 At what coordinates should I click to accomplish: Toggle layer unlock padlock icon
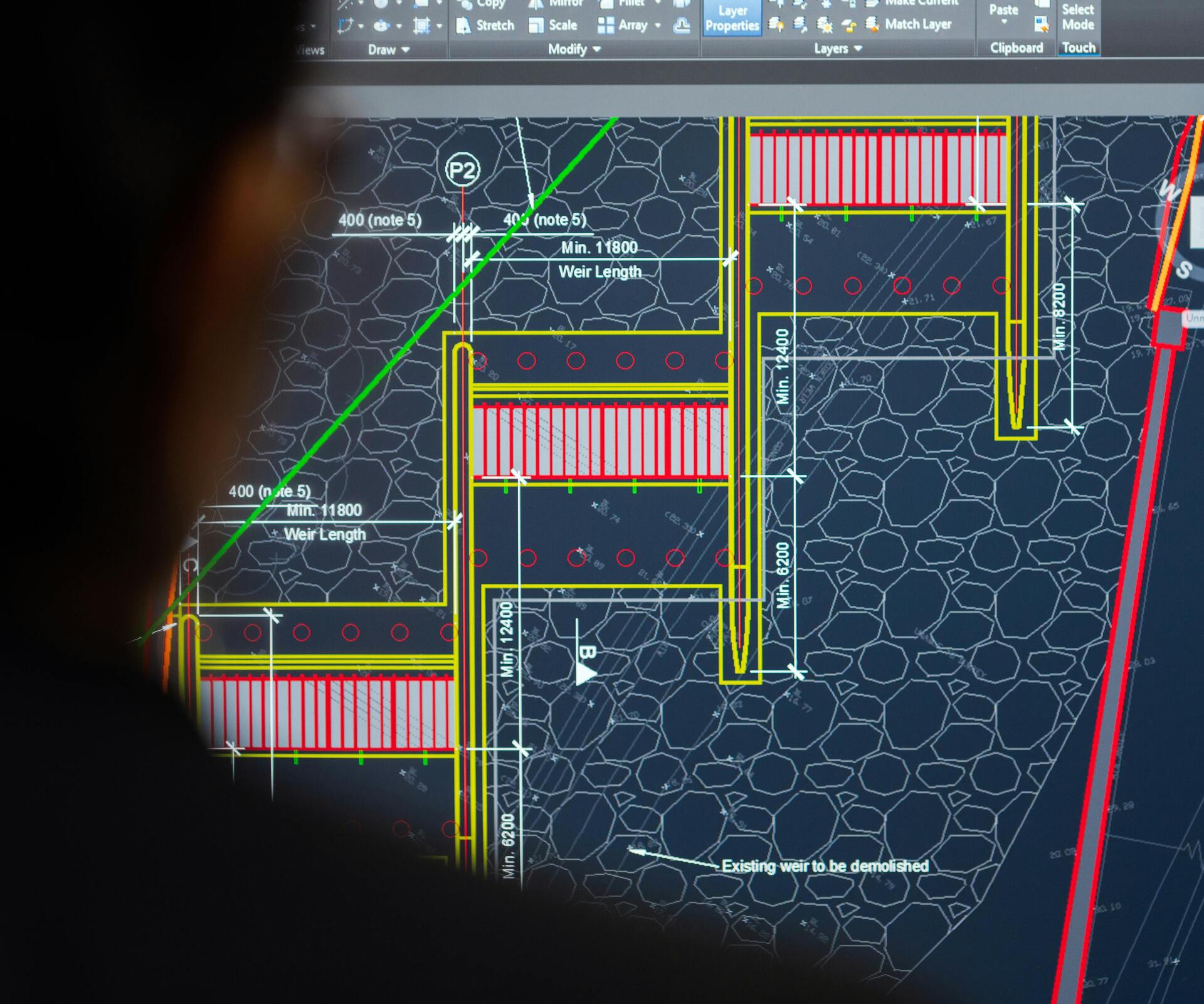point(849,25)
